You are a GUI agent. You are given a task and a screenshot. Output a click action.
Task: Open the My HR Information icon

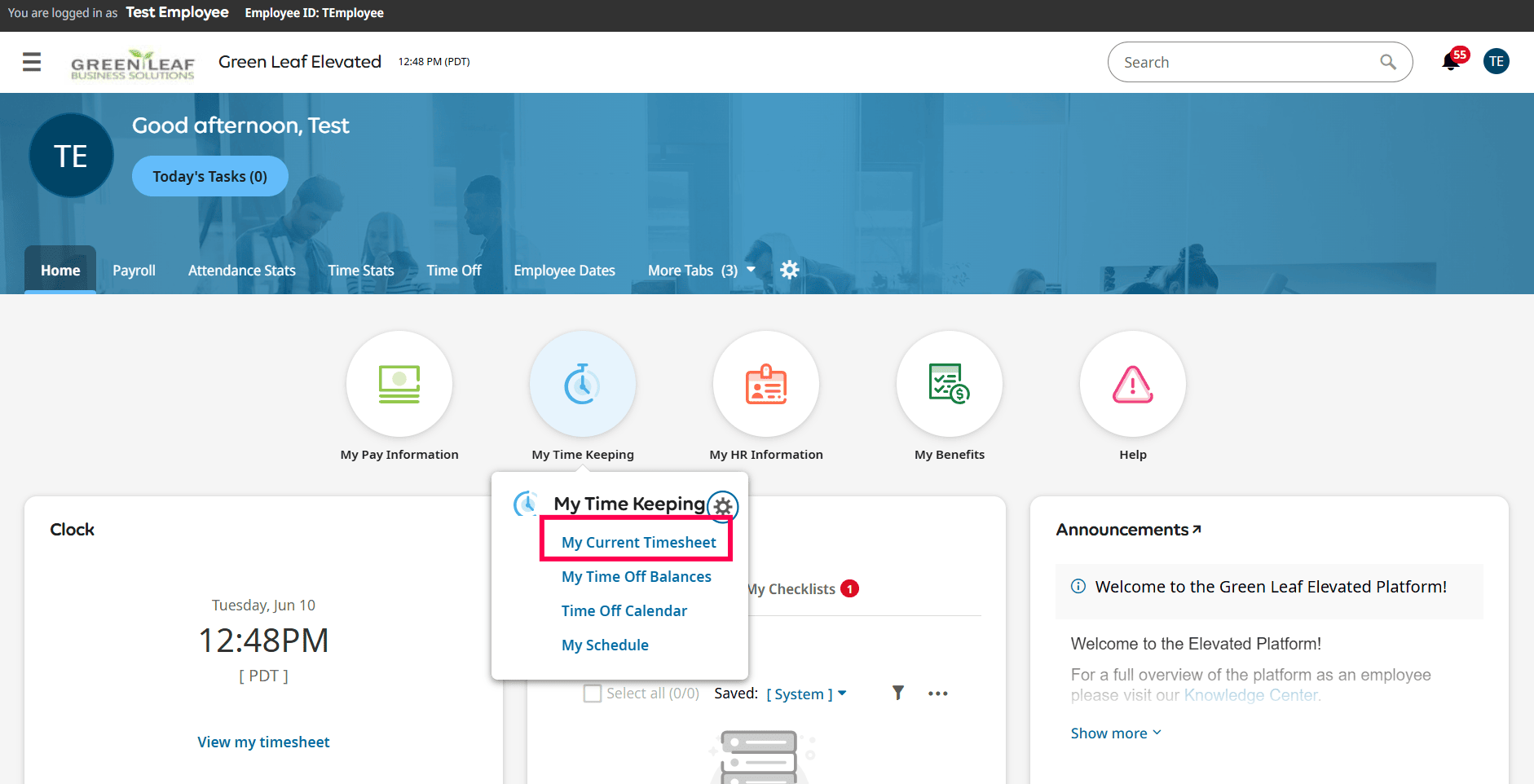point(766,384)
